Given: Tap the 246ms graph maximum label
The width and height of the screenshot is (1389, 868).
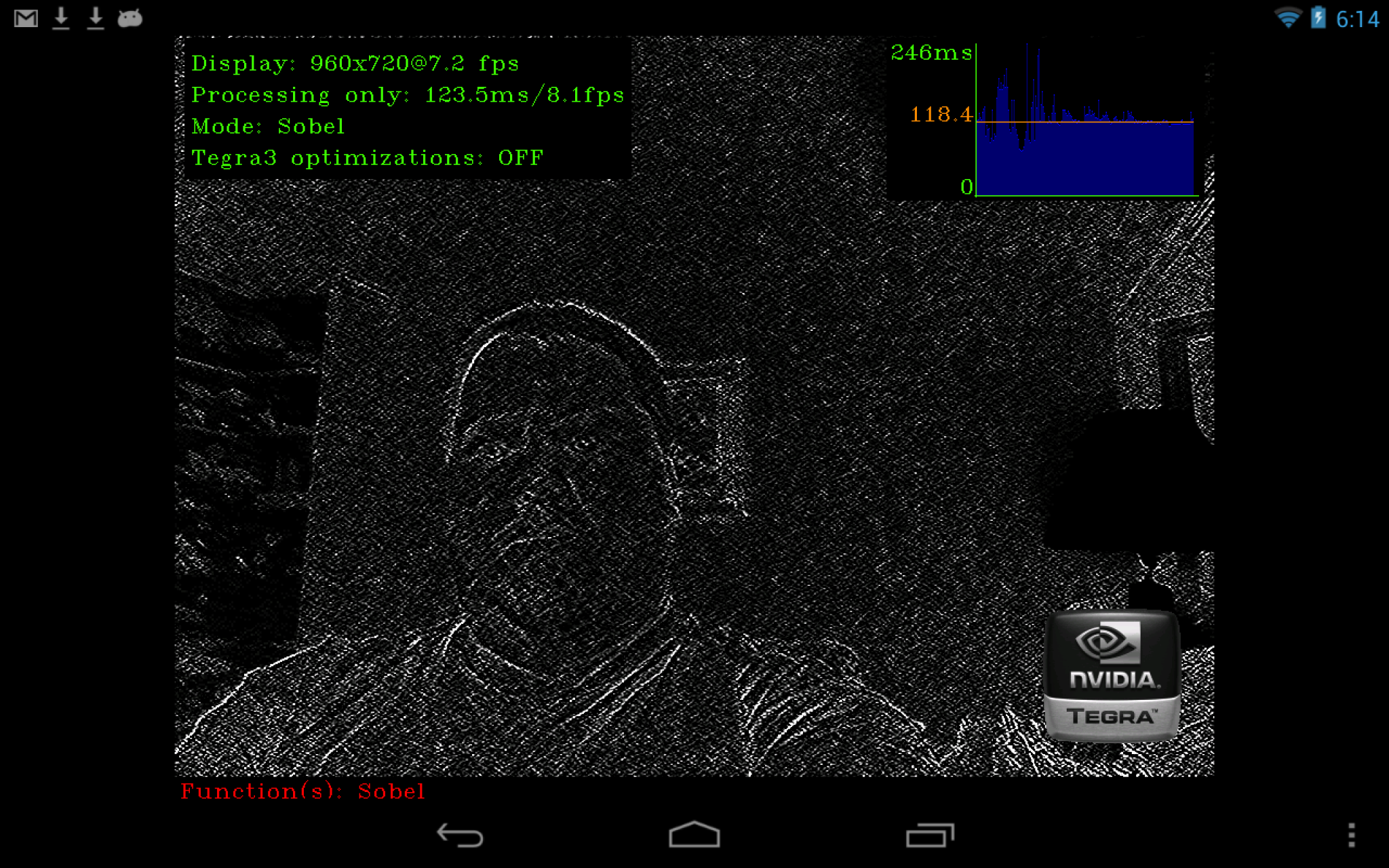Looking at the screenshot, I should click(931, 52).
